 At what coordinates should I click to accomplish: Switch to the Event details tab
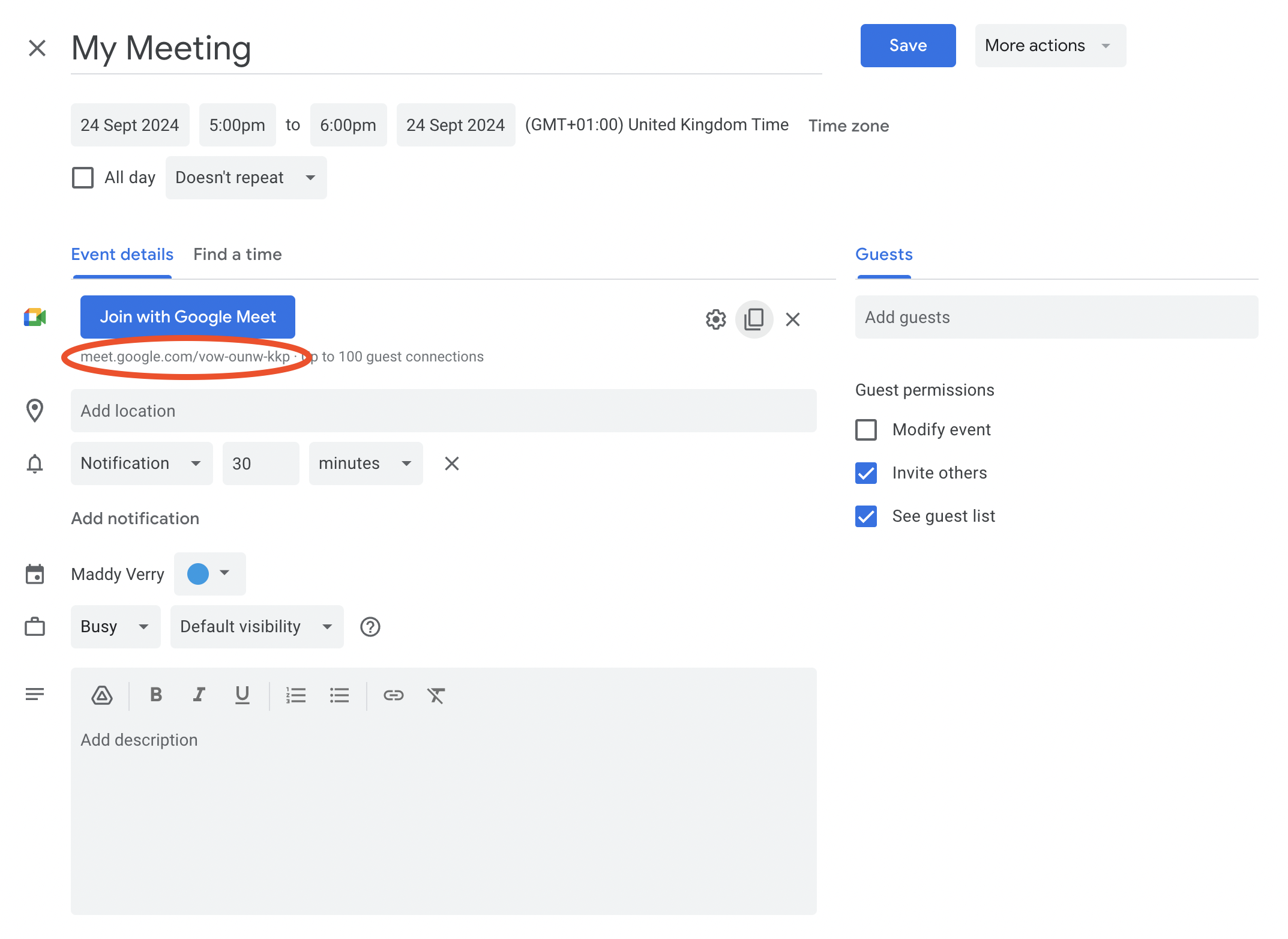click(x=122, y=255)
